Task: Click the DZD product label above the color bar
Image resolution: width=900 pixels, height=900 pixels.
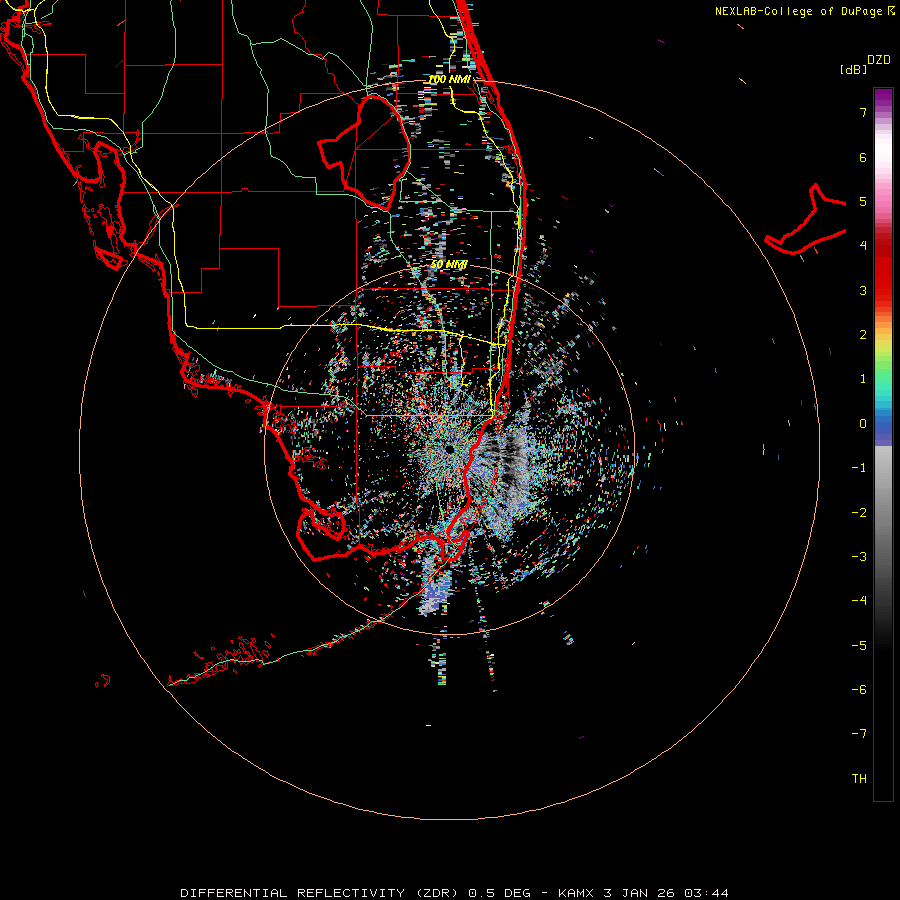Action: [x=879, y=60]
